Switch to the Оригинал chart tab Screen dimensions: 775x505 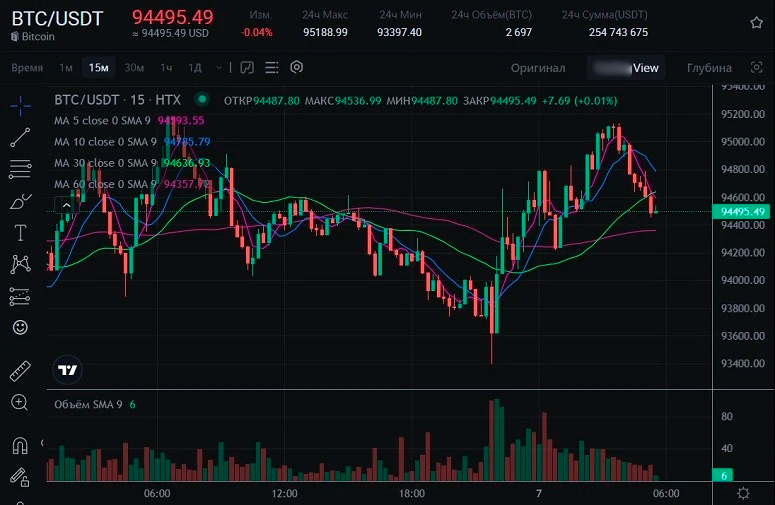(537, 68)
